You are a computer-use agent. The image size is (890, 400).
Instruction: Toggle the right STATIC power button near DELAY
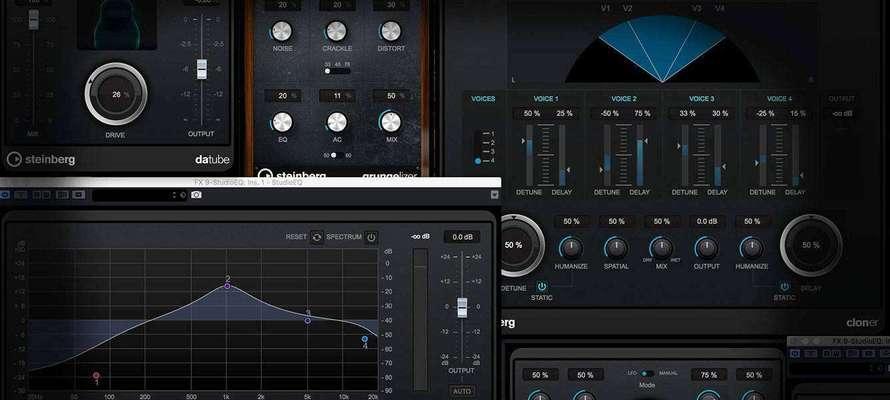[784, 287]
